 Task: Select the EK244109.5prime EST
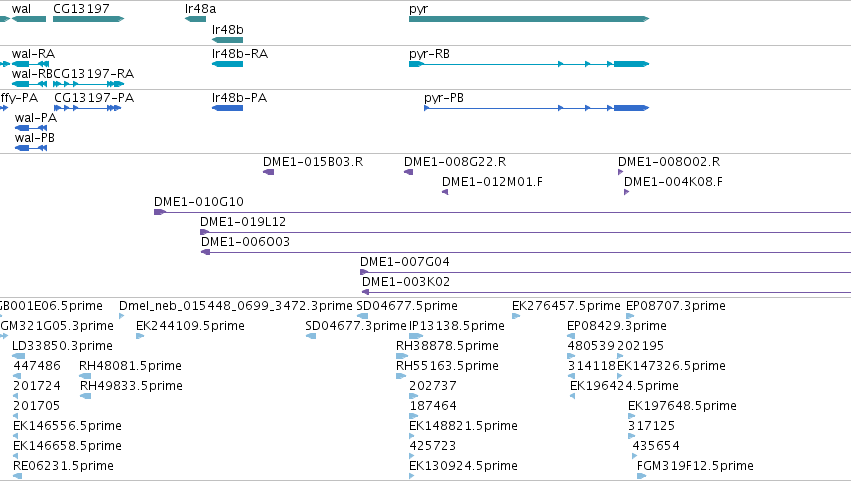[x=140, y=336]
